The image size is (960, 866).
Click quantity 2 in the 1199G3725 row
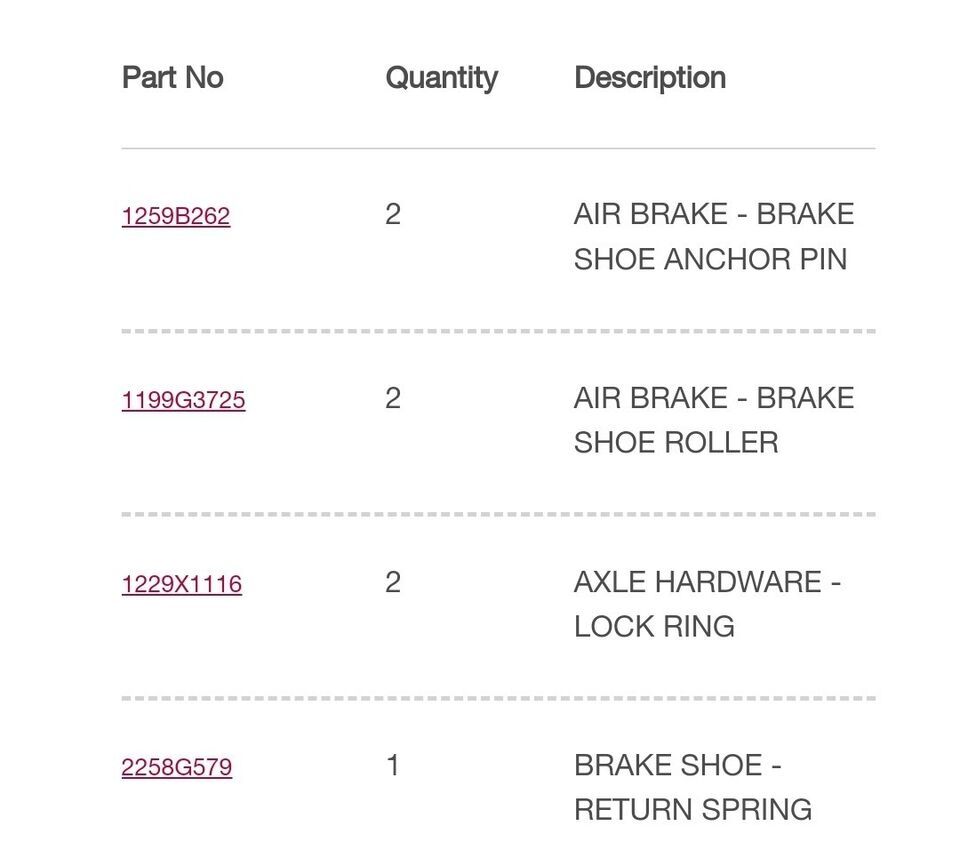point(393,398)
